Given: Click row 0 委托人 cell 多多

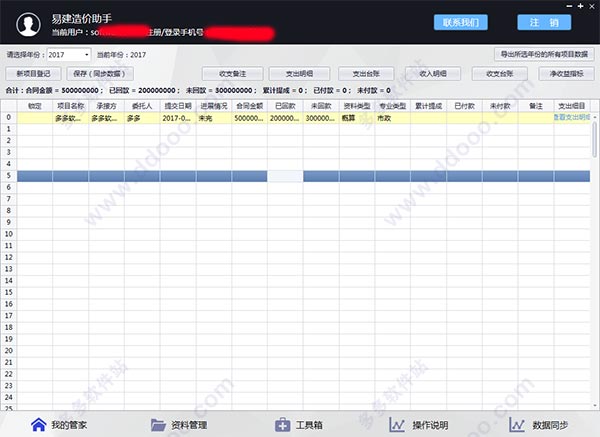Looking at the screenshot, I should [x=142, y=118].
